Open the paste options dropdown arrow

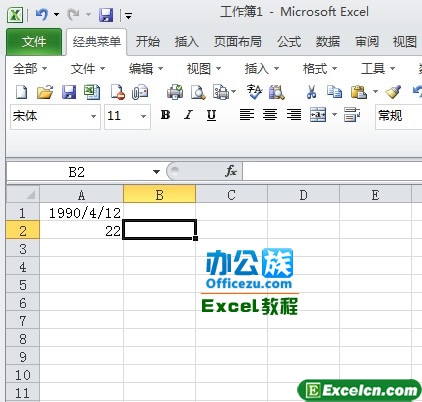[375, 92]
